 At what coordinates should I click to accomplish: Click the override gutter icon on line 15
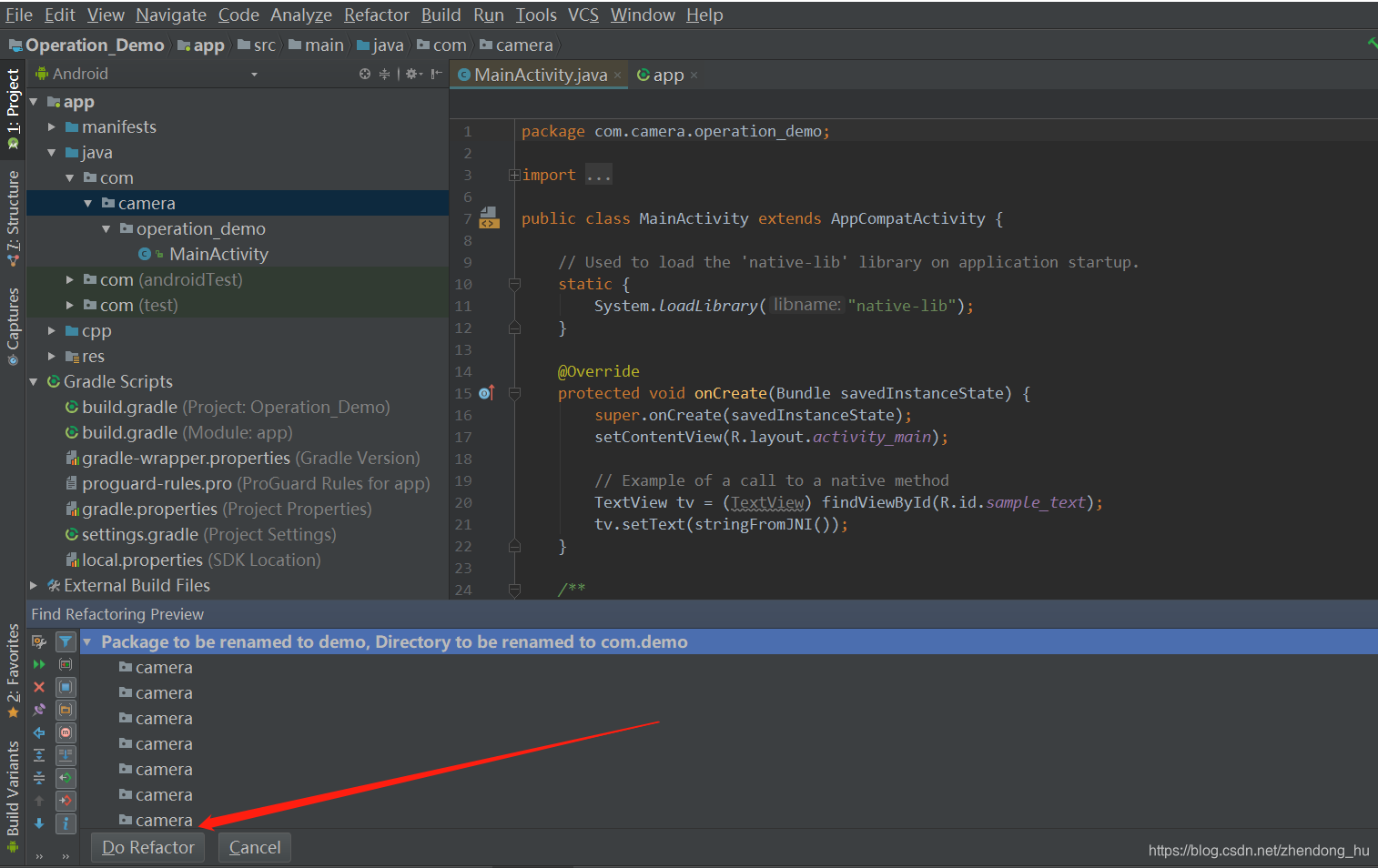pos(487,393)
